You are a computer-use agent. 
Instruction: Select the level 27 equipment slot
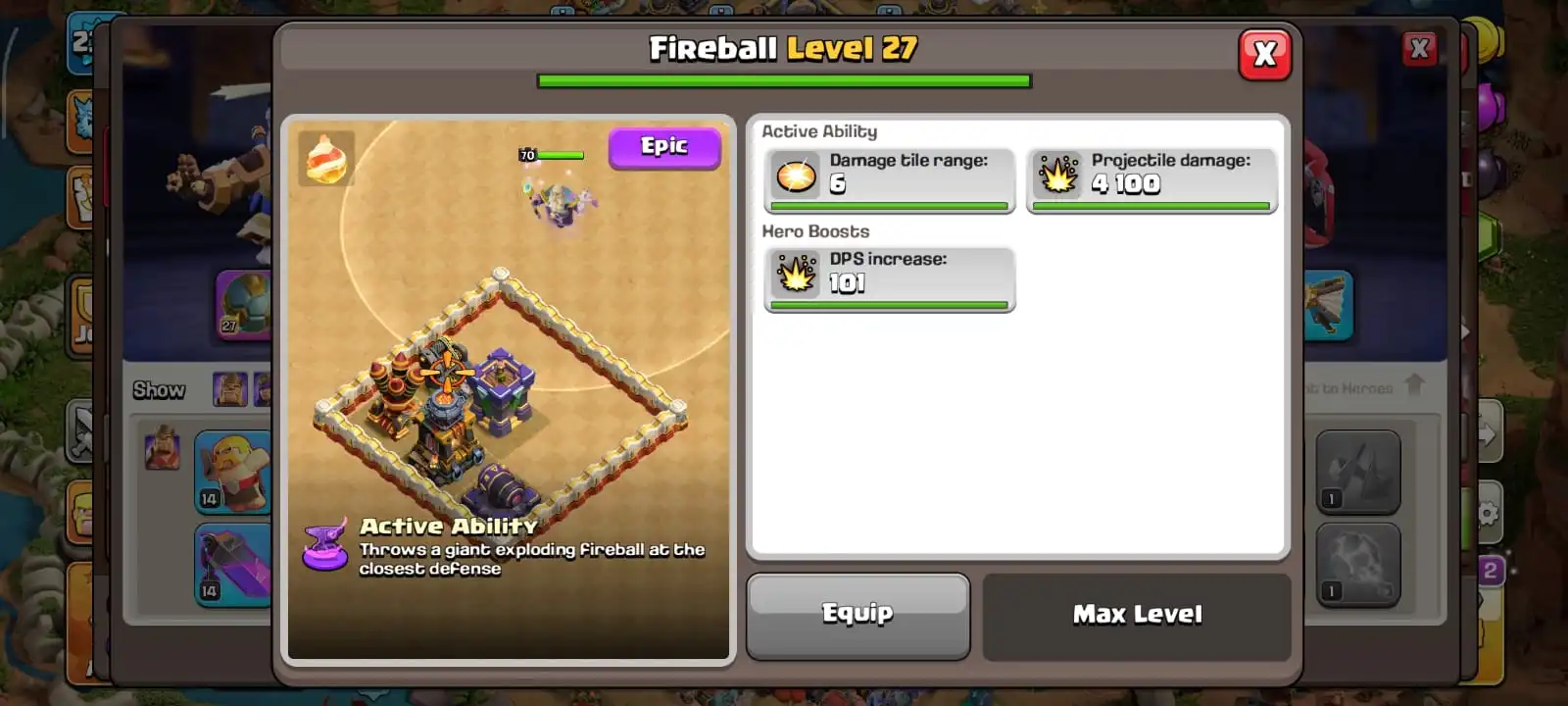(x=242, y=304)
